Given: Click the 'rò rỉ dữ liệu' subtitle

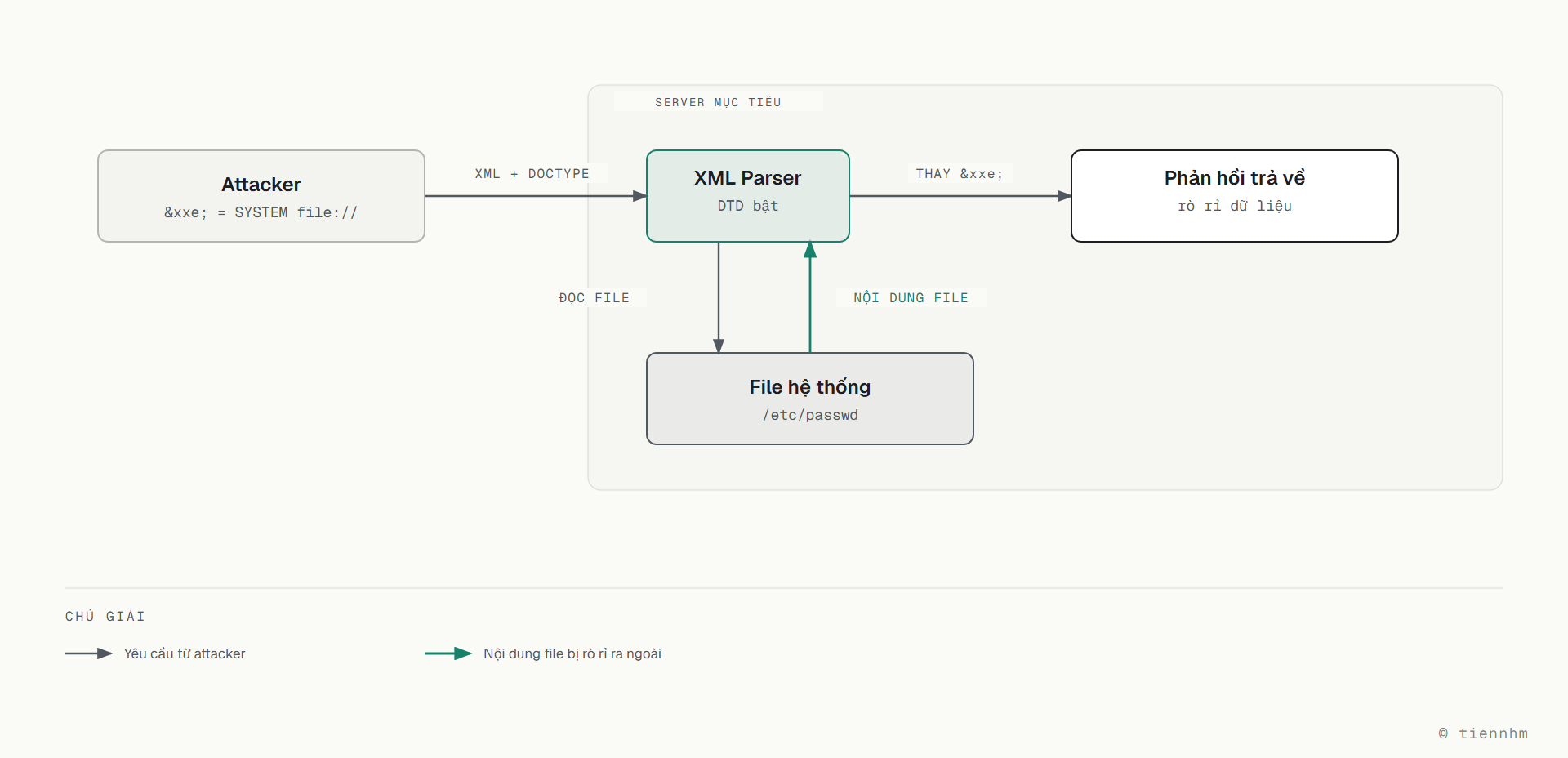Looking at the screenshot, I should click(1235, 206).
